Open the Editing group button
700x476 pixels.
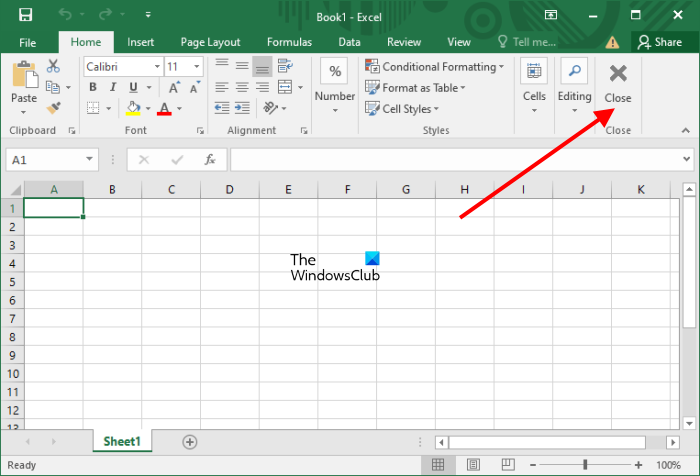pyautogui.click(x=575, y=86)
